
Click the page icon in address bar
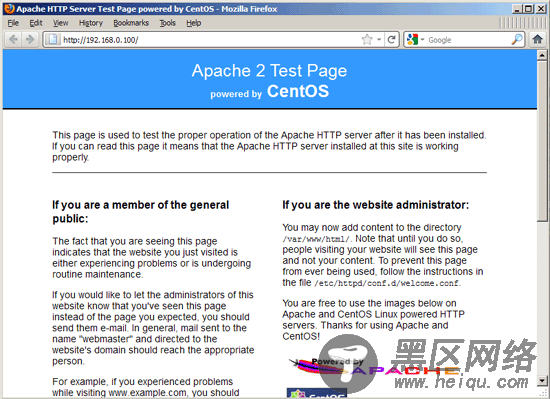click(53, 39)
